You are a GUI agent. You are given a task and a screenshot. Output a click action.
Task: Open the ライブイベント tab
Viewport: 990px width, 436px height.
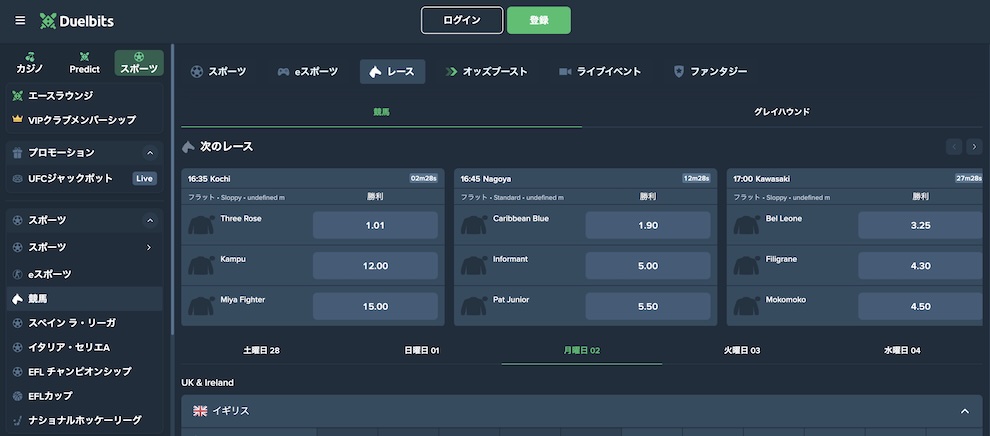[x=600, y=72]
